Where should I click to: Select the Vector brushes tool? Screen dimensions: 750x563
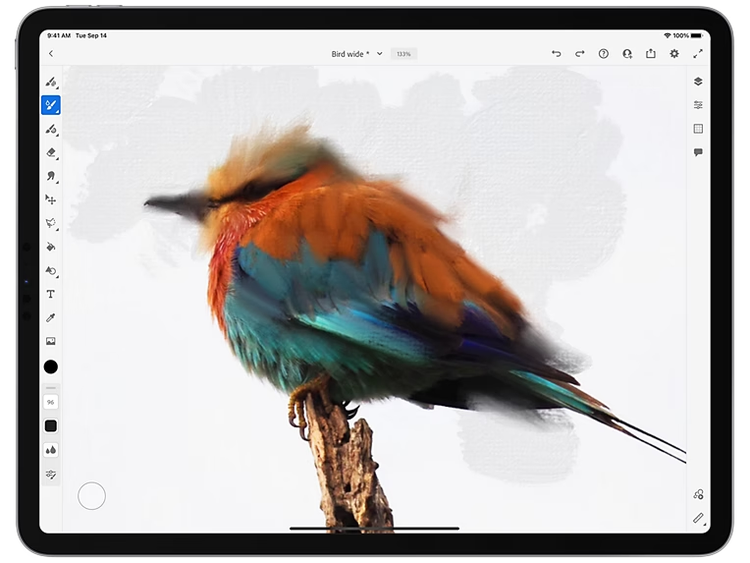coord(51,129)
